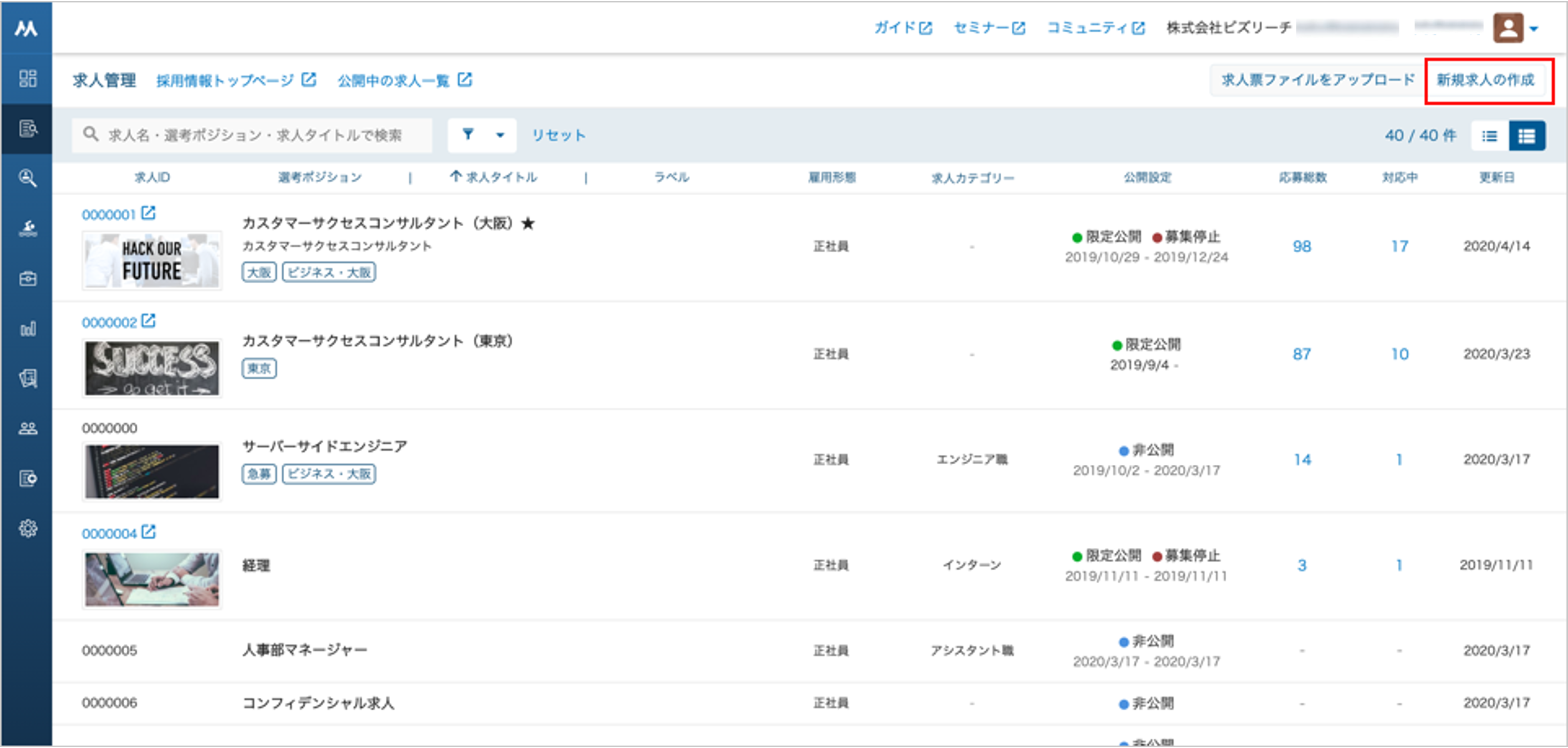Click 新規求人の作成 button

click(x=1485, y=80)
